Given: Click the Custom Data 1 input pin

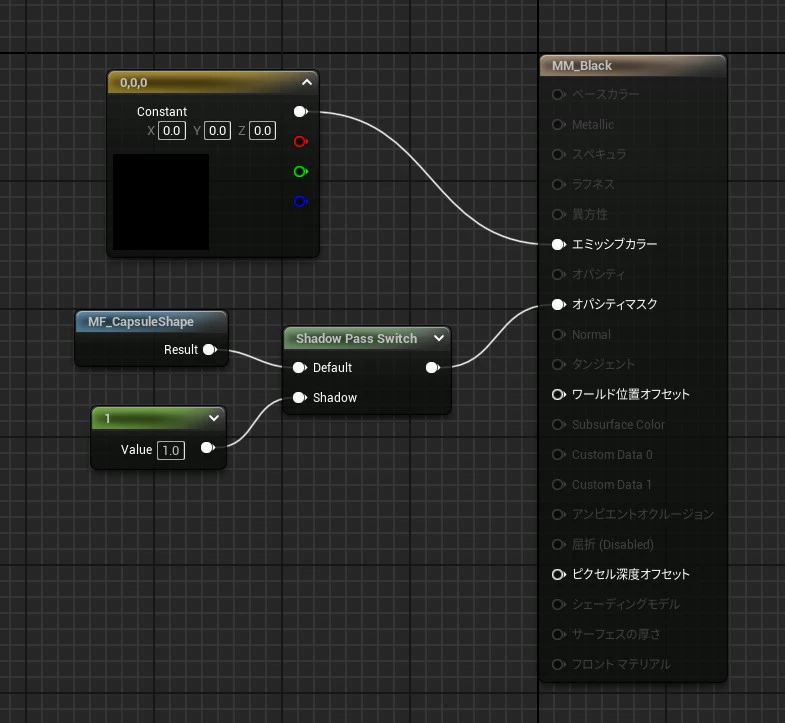Looking at the screenshot, I should click(558, 485).
